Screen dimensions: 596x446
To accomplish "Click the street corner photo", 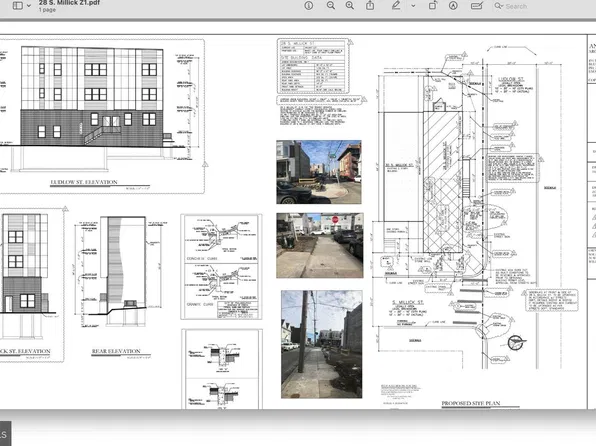I will 319,172.
